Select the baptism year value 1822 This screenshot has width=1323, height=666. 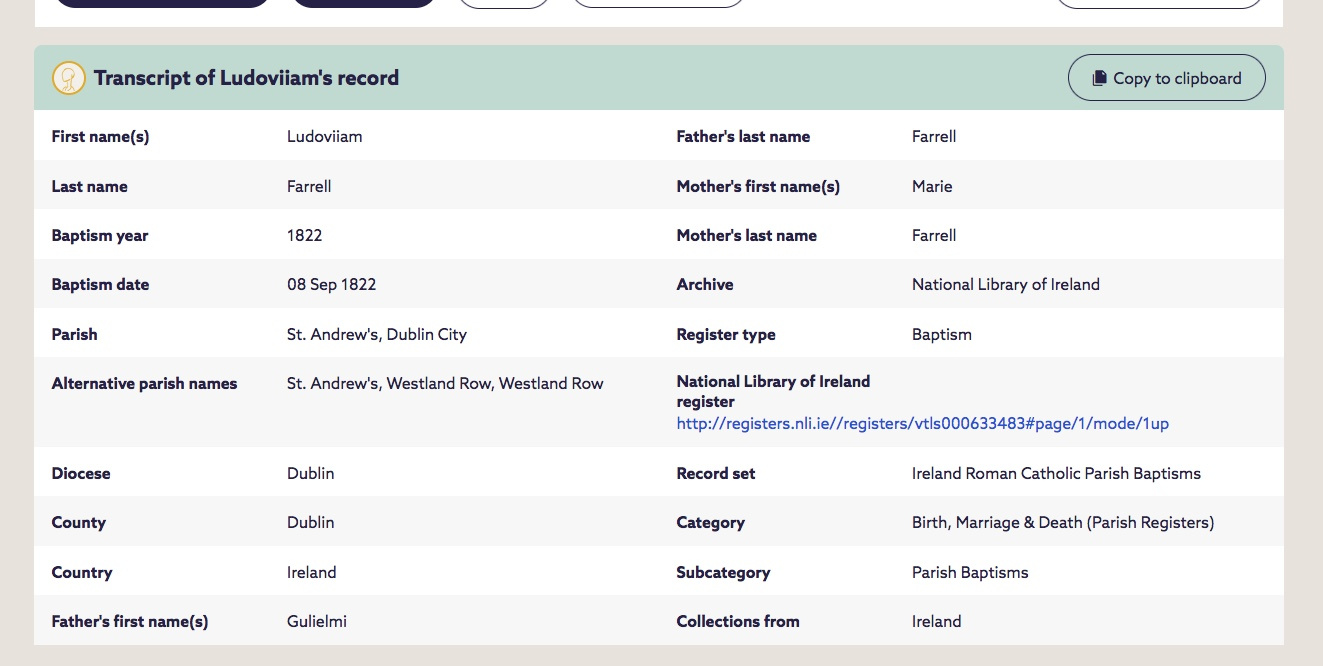pos(304,235)
